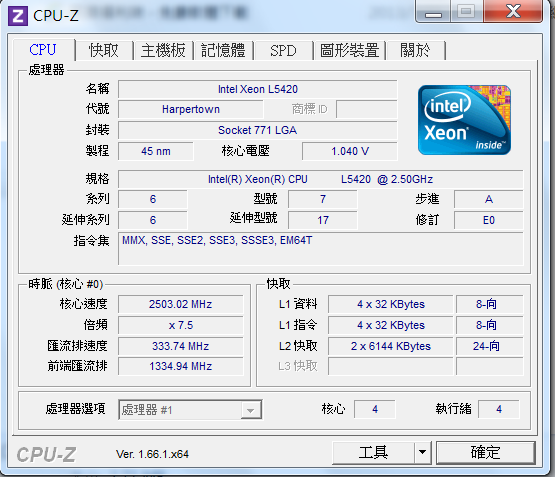This screenshot has height=480, width=556.
Task: Click the specification field with 2.50GHz
Action: point(321,179)
